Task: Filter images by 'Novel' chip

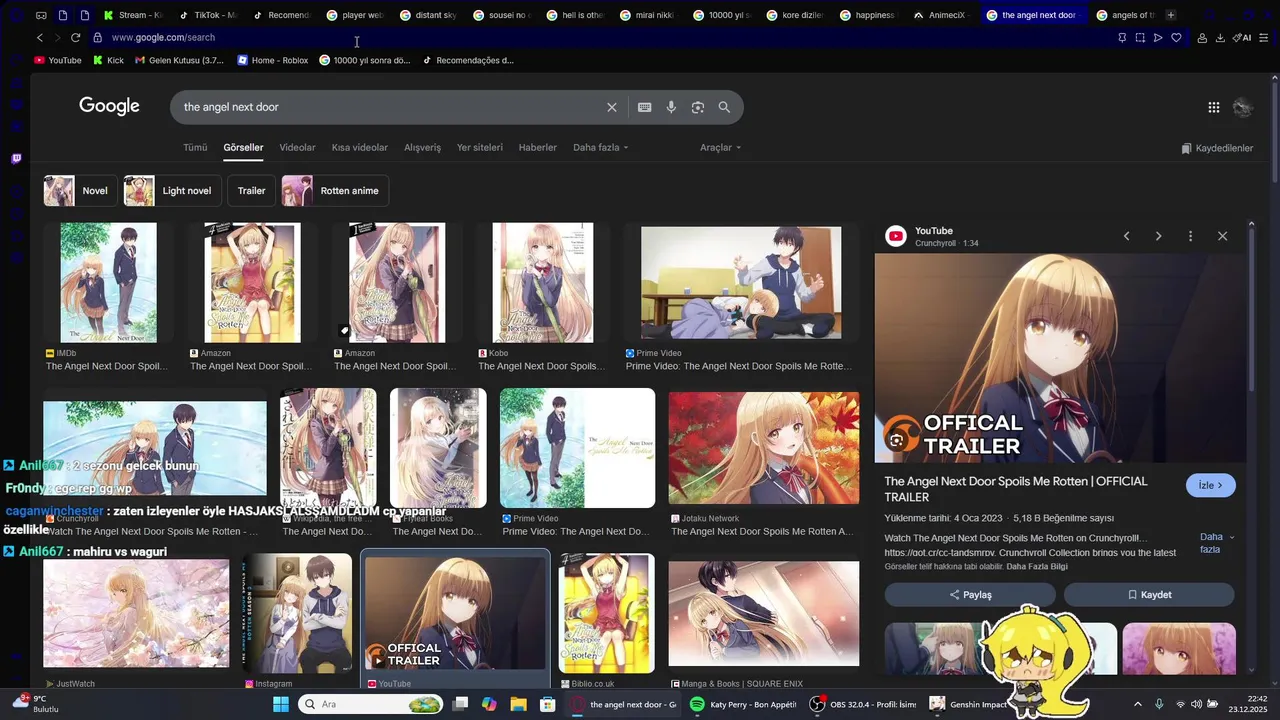Action: tap(80, 191)
